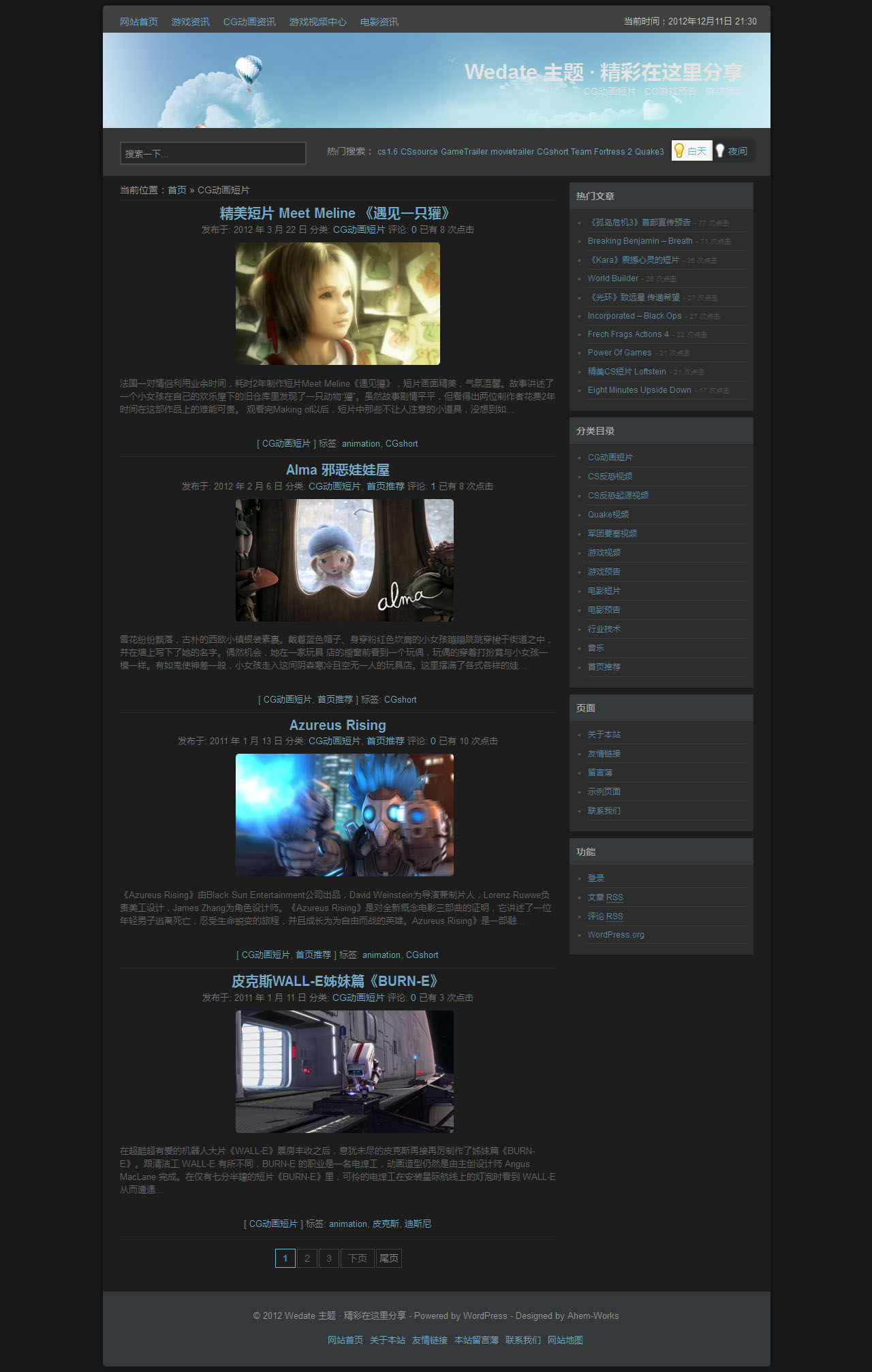Go to 首页 in the breadcrumb
Screen dimensions: 872x1372
coord(177,190)
